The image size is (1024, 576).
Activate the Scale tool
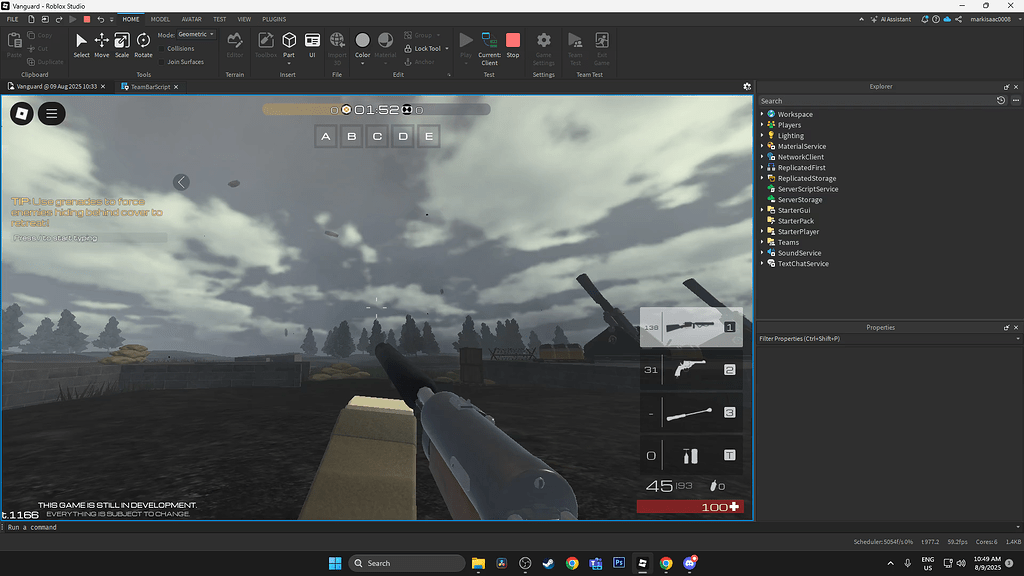(x=121, y=44)
